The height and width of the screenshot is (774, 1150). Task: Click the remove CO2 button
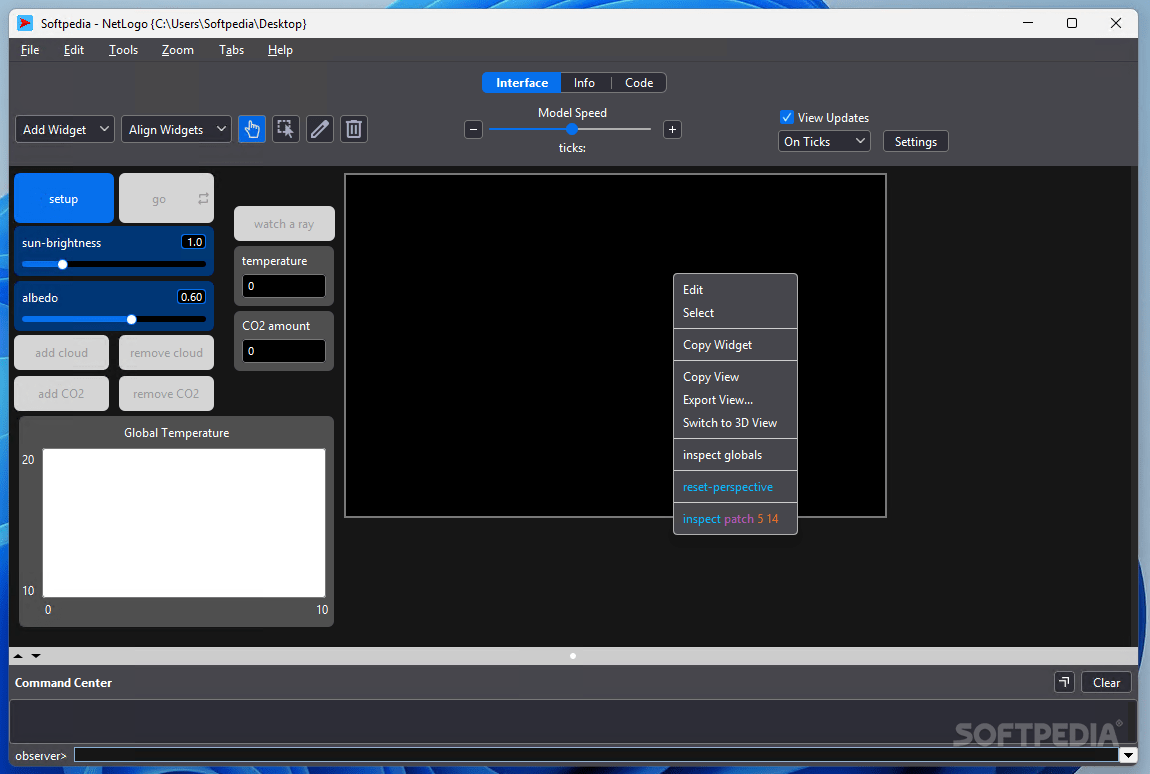tap(166, 394)
